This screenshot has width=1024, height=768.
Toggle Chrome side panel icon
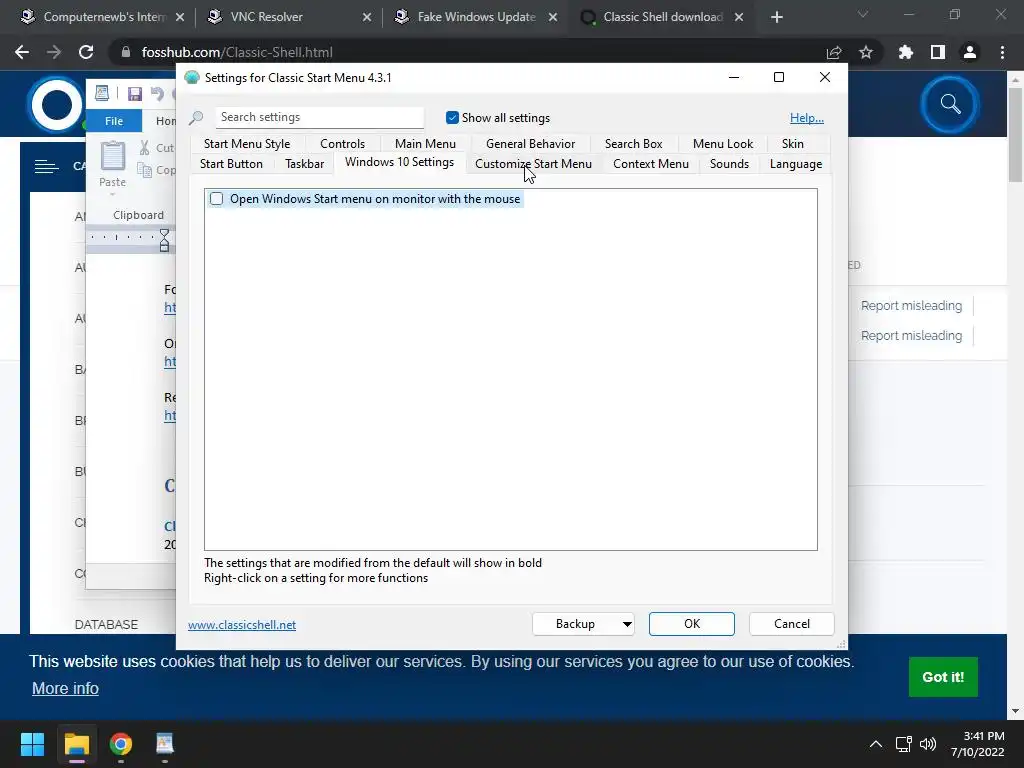[938, 52]
